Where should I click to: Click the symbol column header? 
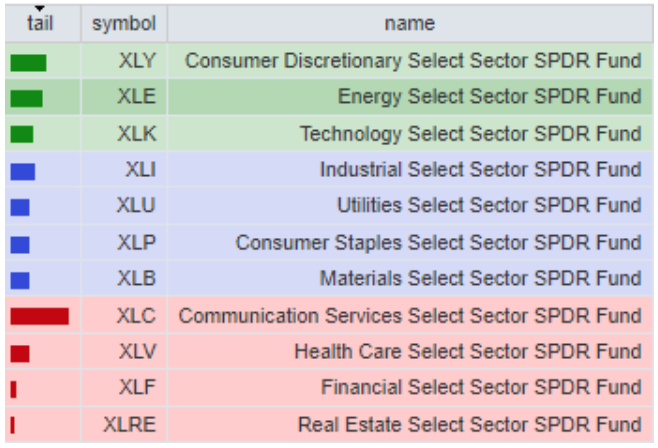click(x=124, y=24)
